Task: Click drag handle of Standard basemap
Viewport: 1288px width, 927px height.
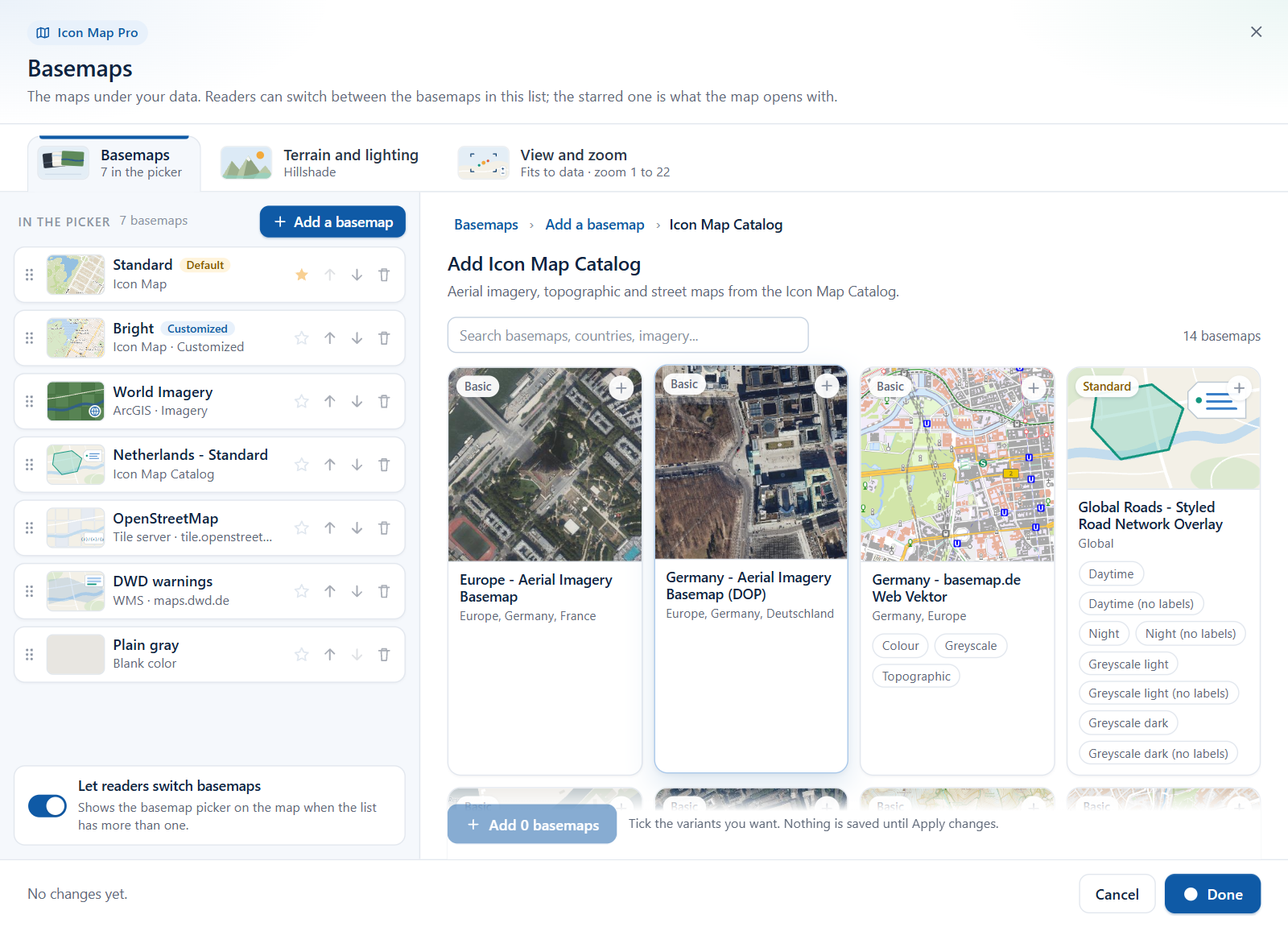Action: point(30,275)
